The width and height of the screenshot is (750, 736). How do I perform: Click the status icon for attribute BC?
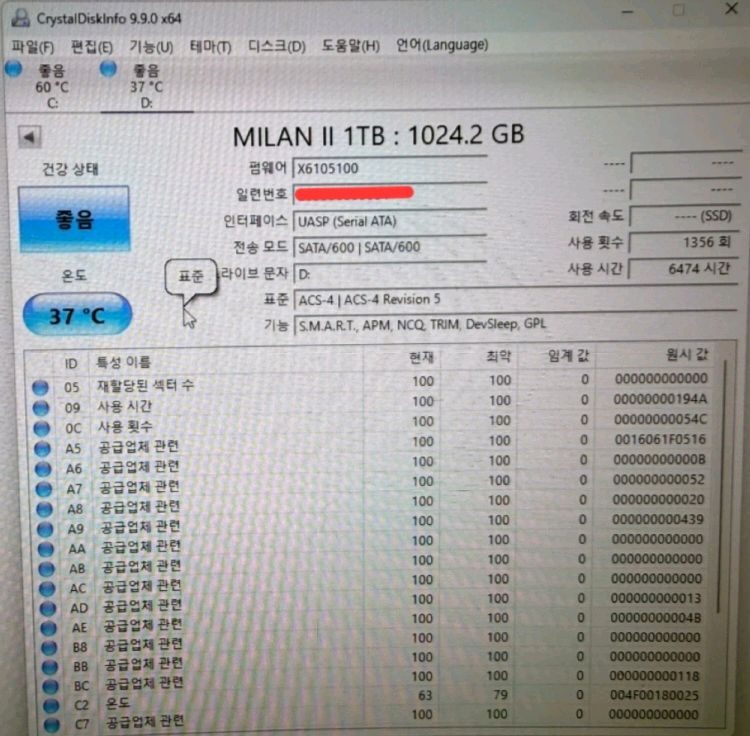50,686
